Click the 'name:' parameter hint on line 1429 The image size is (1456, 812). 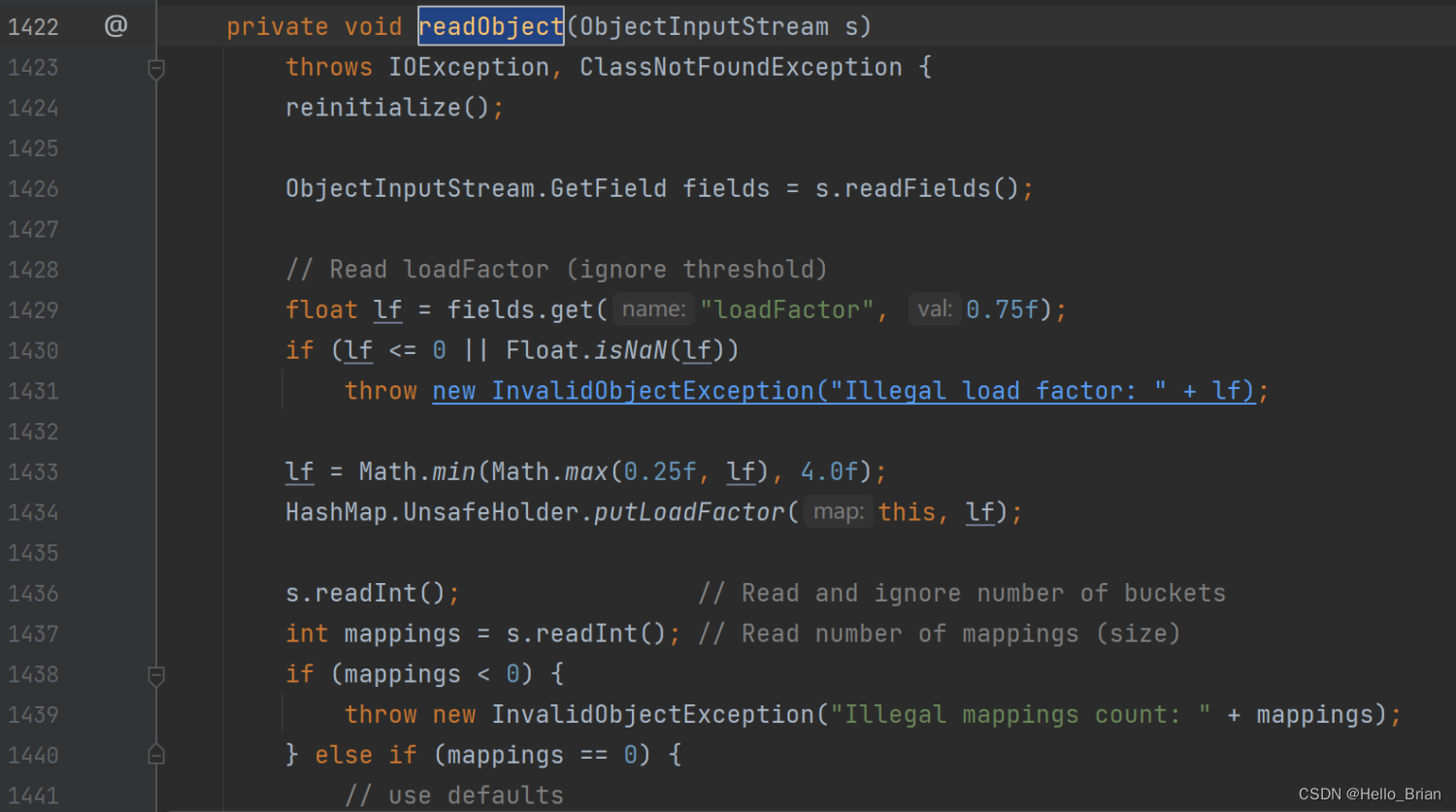(653, 309)
